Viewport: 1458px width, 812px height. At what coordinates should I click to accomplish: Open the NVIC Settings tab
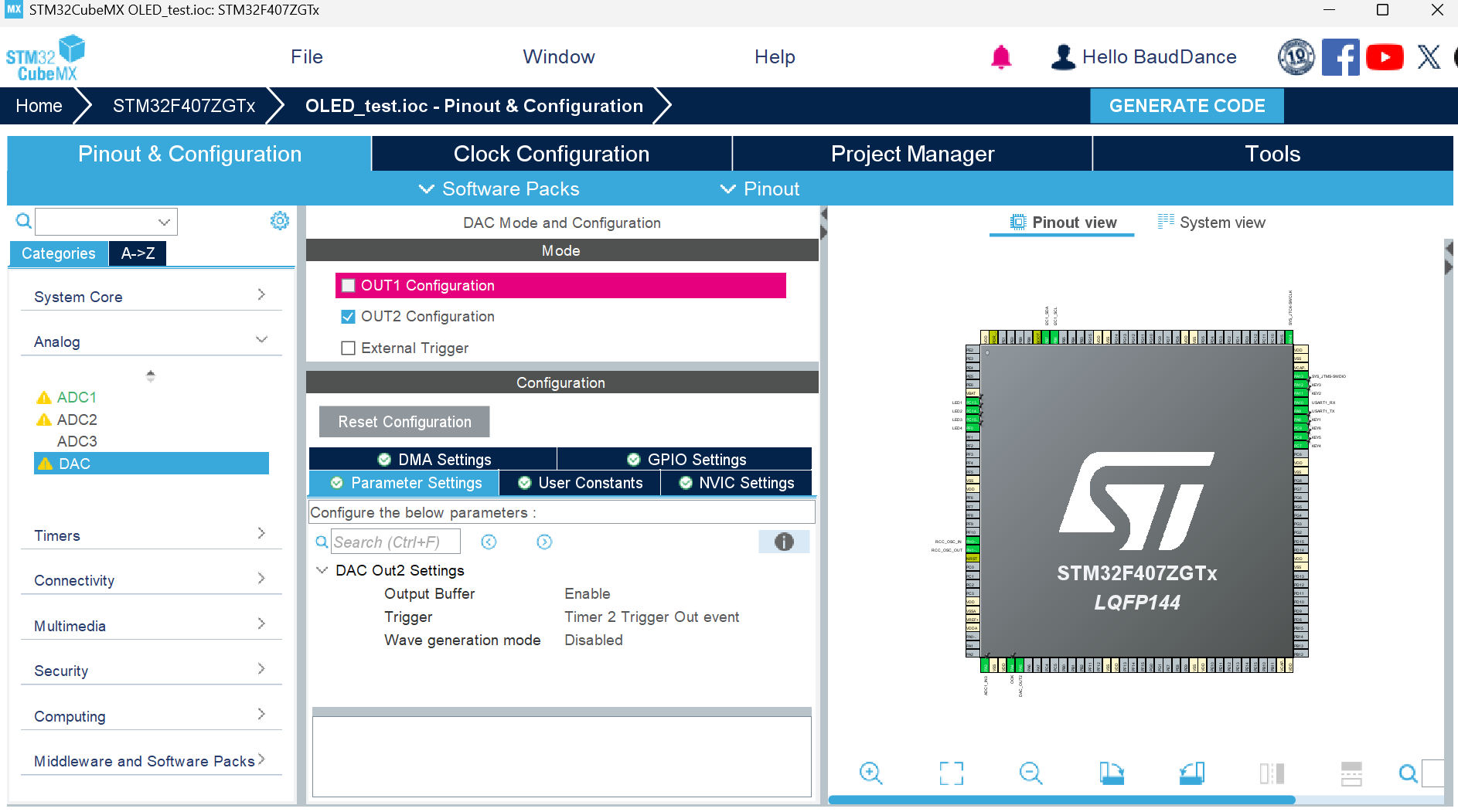736,483
